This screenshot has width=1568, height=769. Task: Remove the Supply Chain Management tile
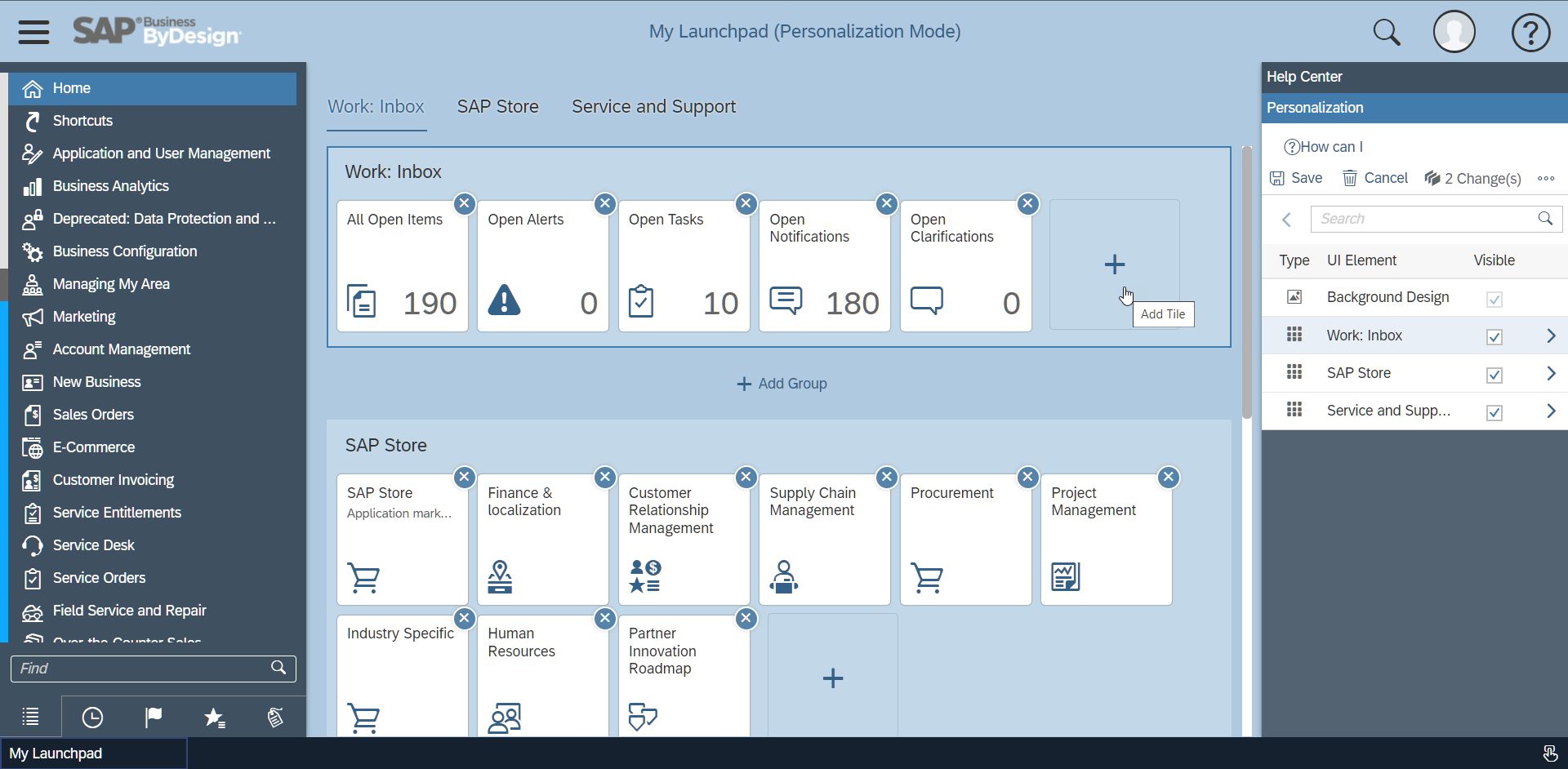[887, 478]
